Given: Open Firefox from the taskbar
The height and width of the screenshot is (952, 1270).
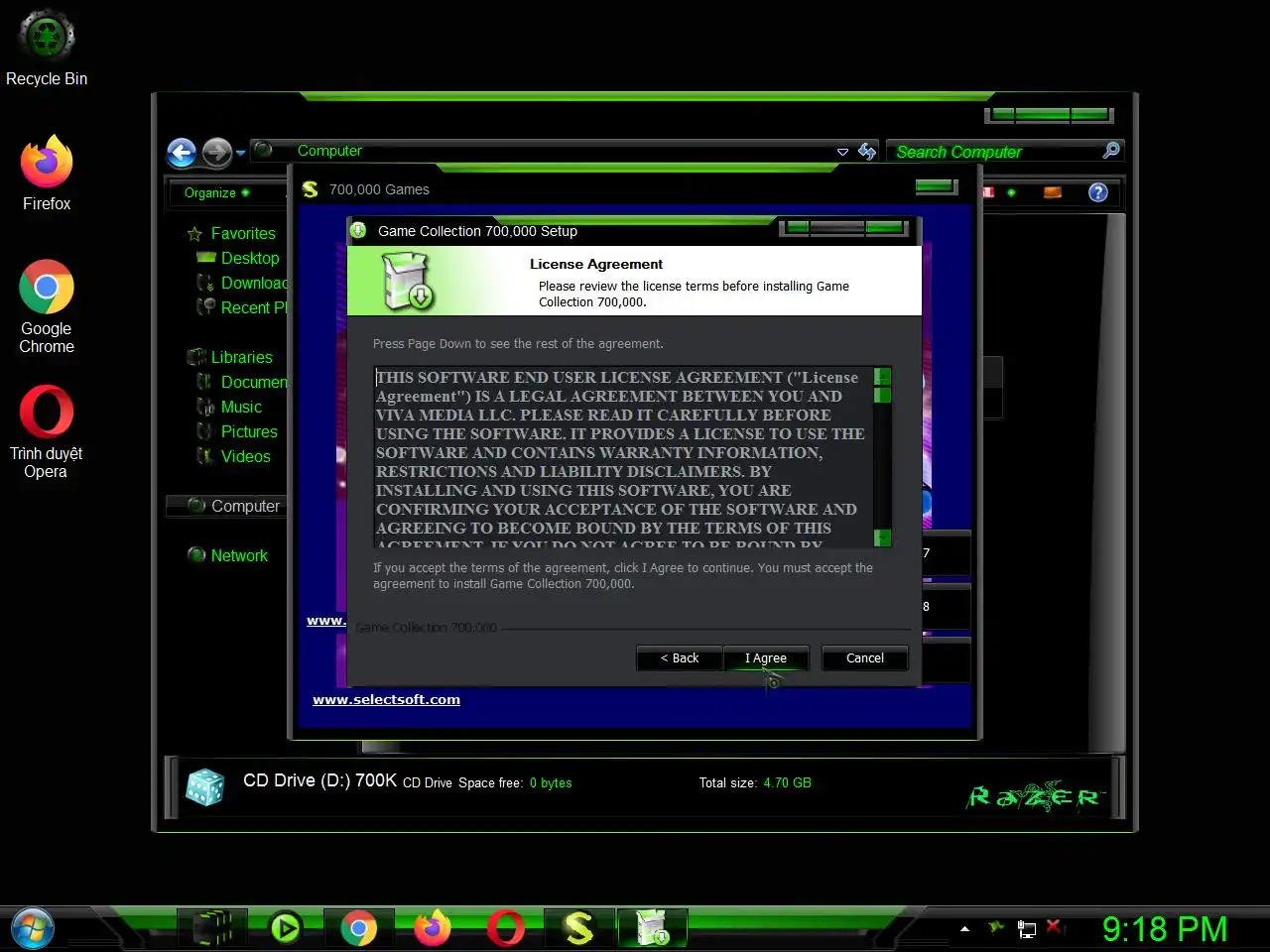Looking at the screenshot, I should [x=433, y=929].
